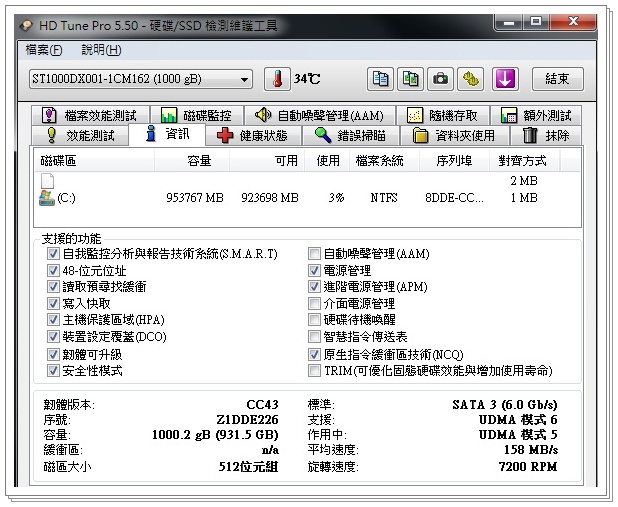Viewport: 618px width, 507px height.
Task: Click the CC43 firmware version value
Action: click(262, 404)
